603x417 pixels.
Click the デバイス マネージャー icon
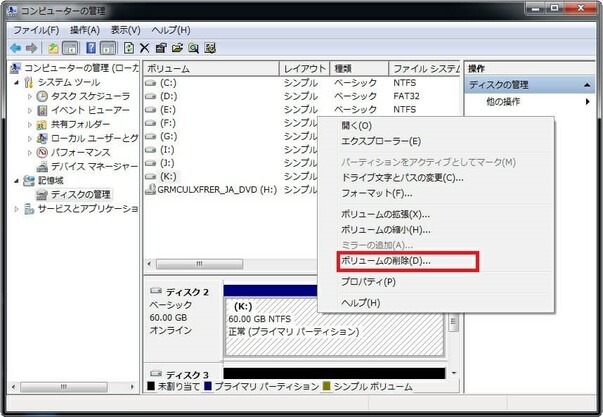(x=42, y=167)
